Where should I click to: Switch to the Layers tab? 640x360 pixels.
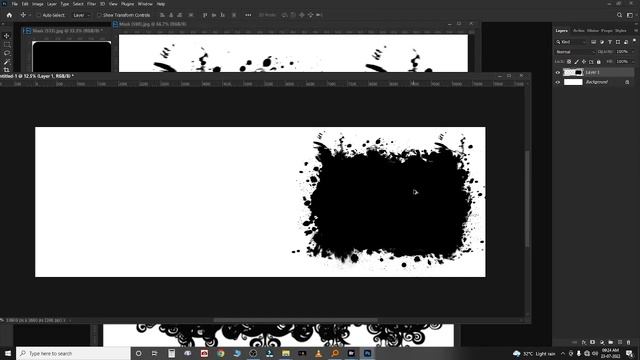pyautogui.click(x=562, y=31)
